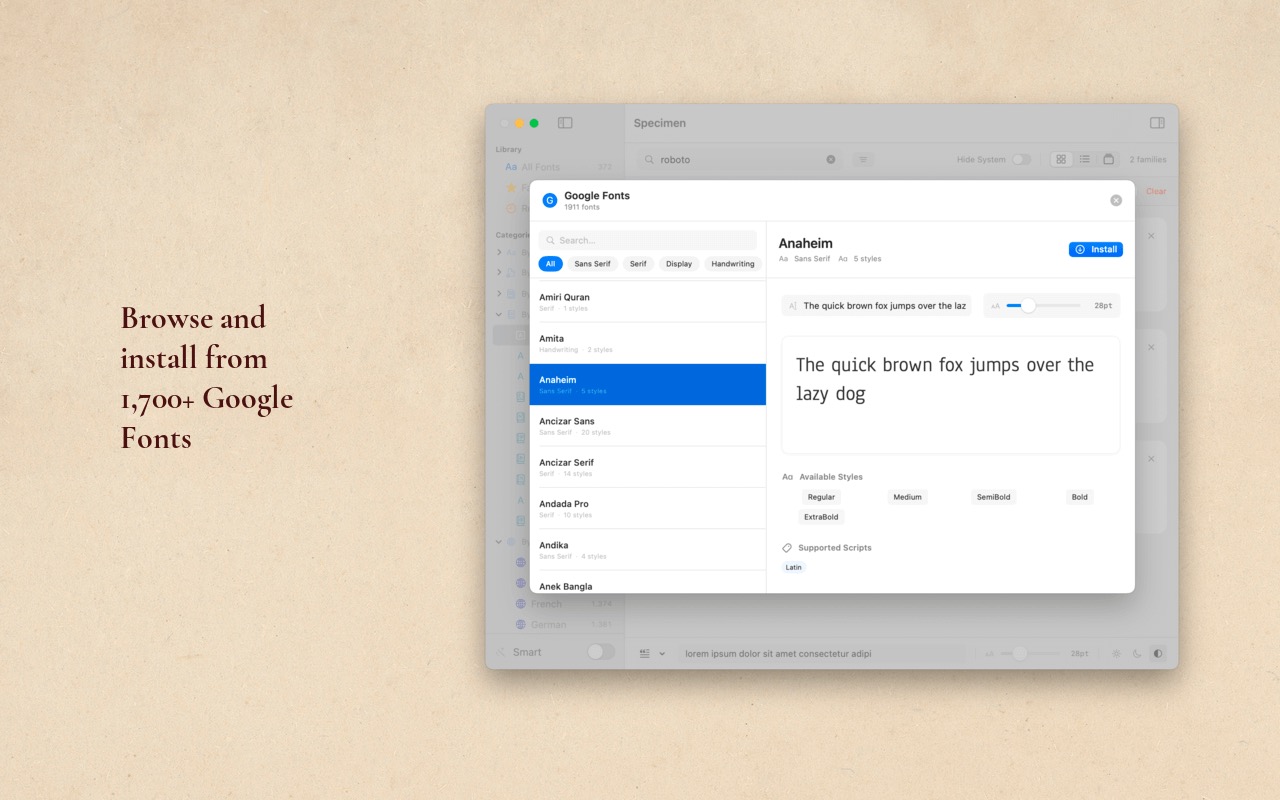This screenshot has height=800, width=1280.
Task: Click the globe icon beside German
Action: (520, 625)
